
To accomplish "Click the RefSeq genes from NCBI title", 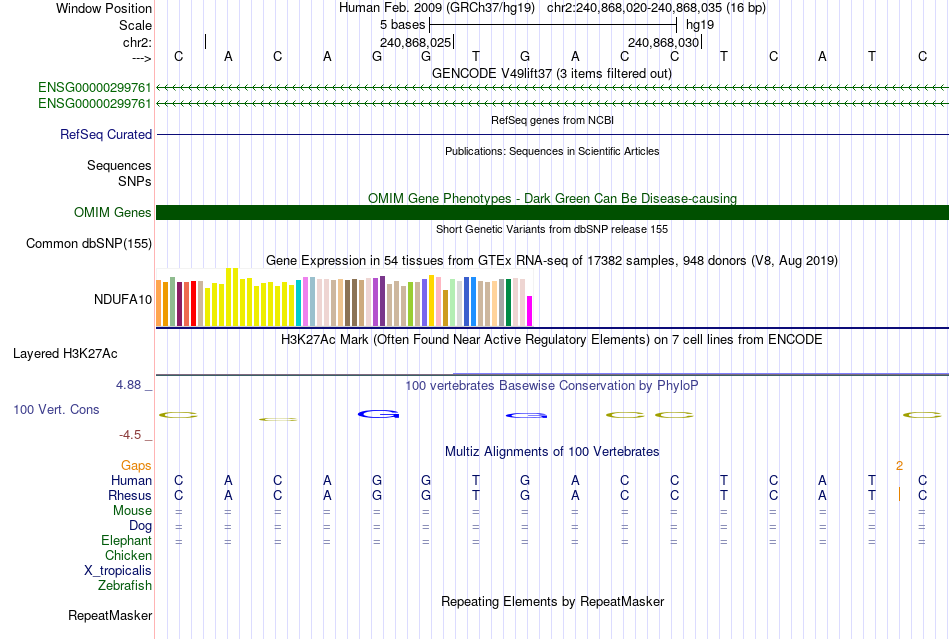I will click(553, 121).
